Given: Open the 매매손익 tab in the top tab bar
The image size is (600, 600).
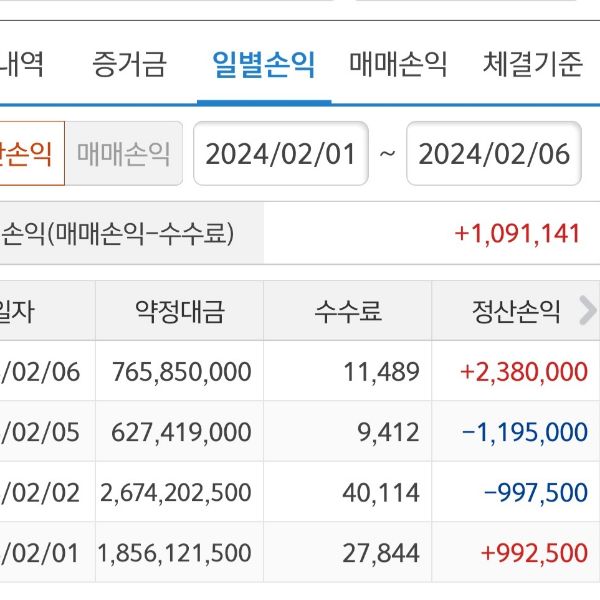Looking at the screenshot, I should pyautogui.click(x=398, y=66).
